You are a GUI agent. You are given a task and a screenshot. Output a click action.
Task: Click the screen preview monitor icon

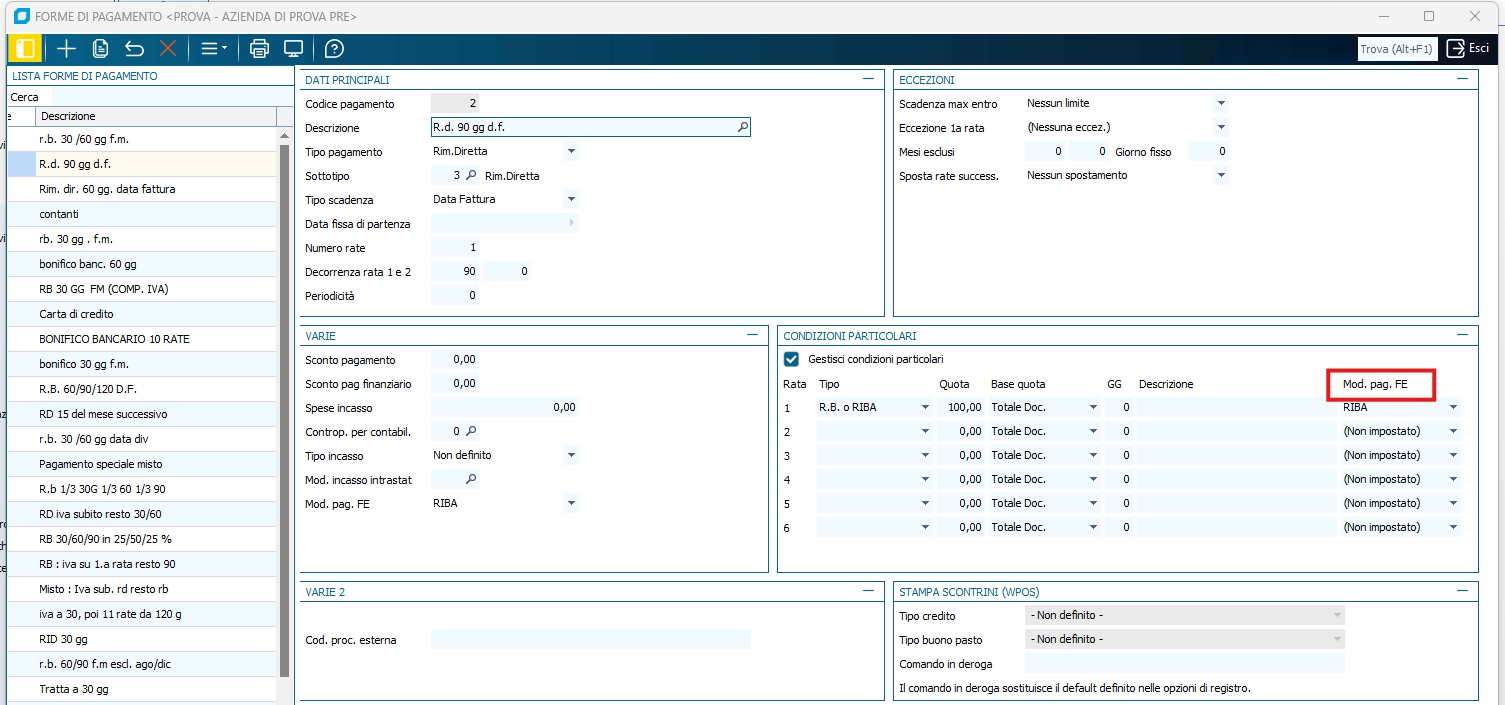(x=293, y=48)
